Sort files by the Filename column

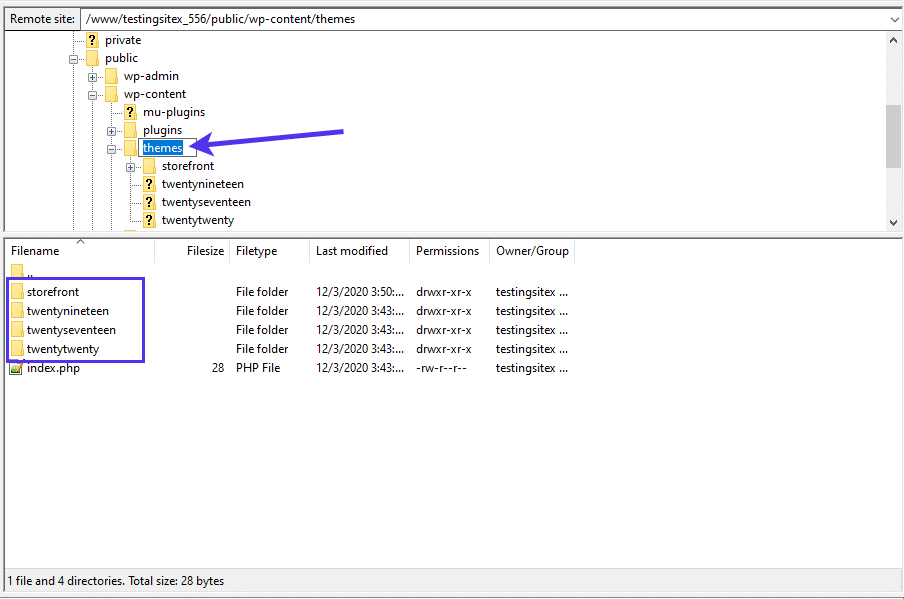point(37,250)
